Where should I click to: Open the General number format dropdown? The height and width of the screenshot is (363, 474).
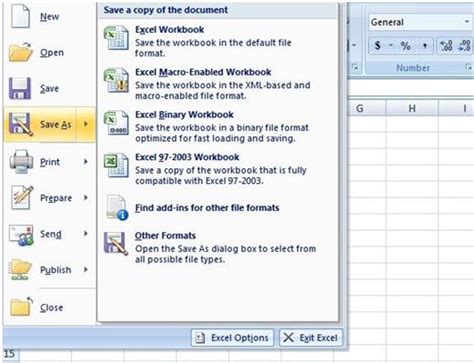point(466,22)
